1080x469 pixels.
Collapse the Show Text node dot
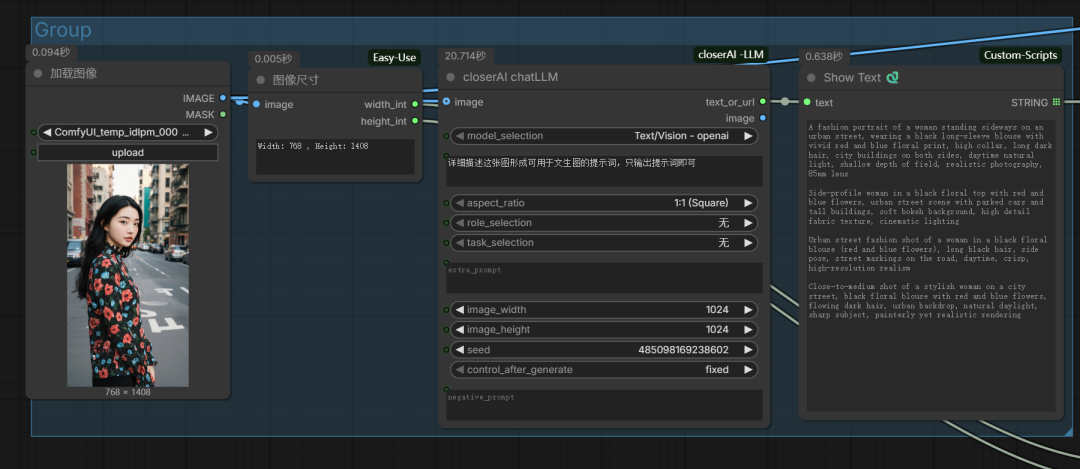click(811, 78)
